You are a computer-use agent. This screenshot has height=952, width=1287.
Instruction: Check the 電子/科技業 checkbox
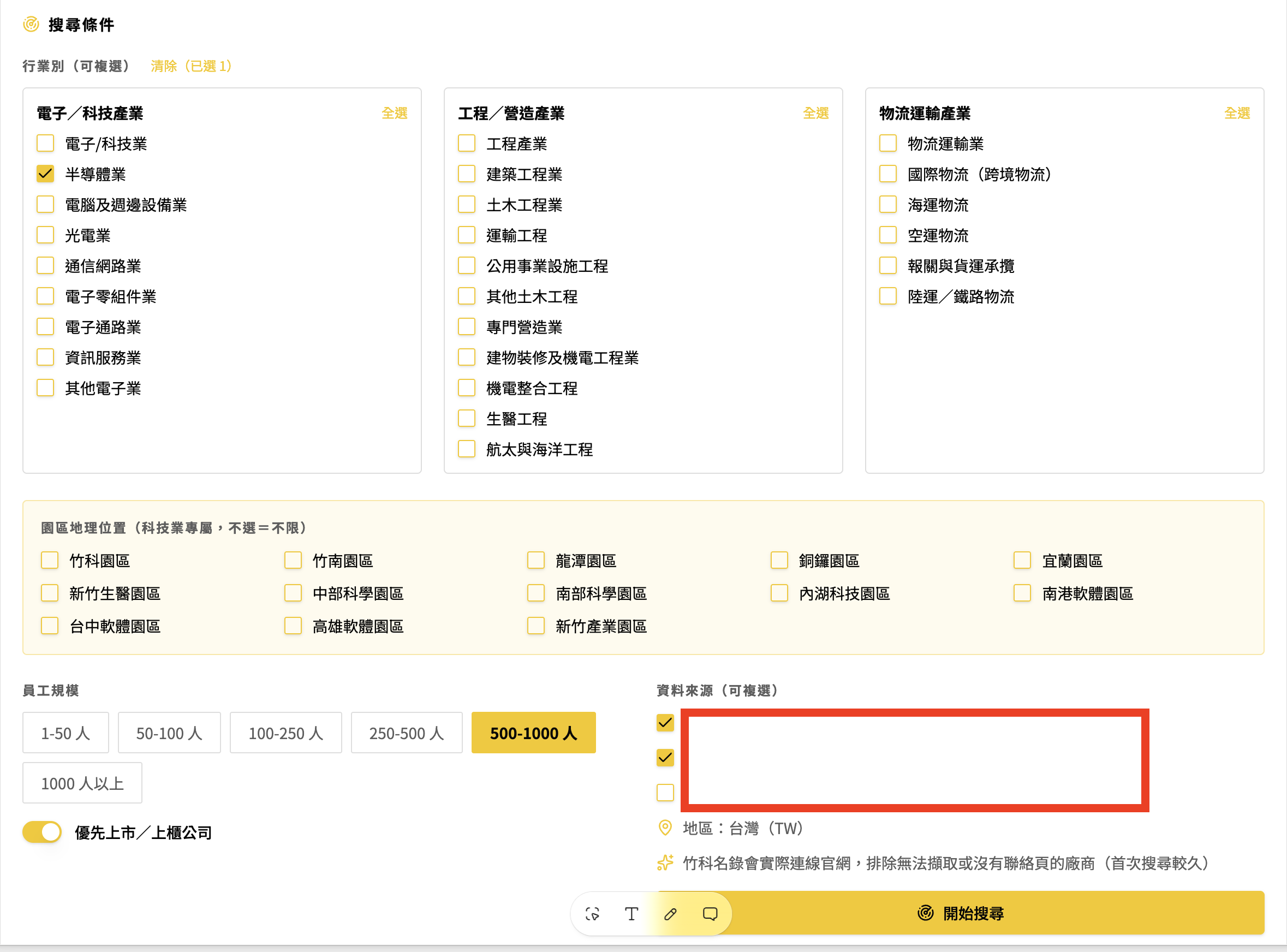pos(45,144)
